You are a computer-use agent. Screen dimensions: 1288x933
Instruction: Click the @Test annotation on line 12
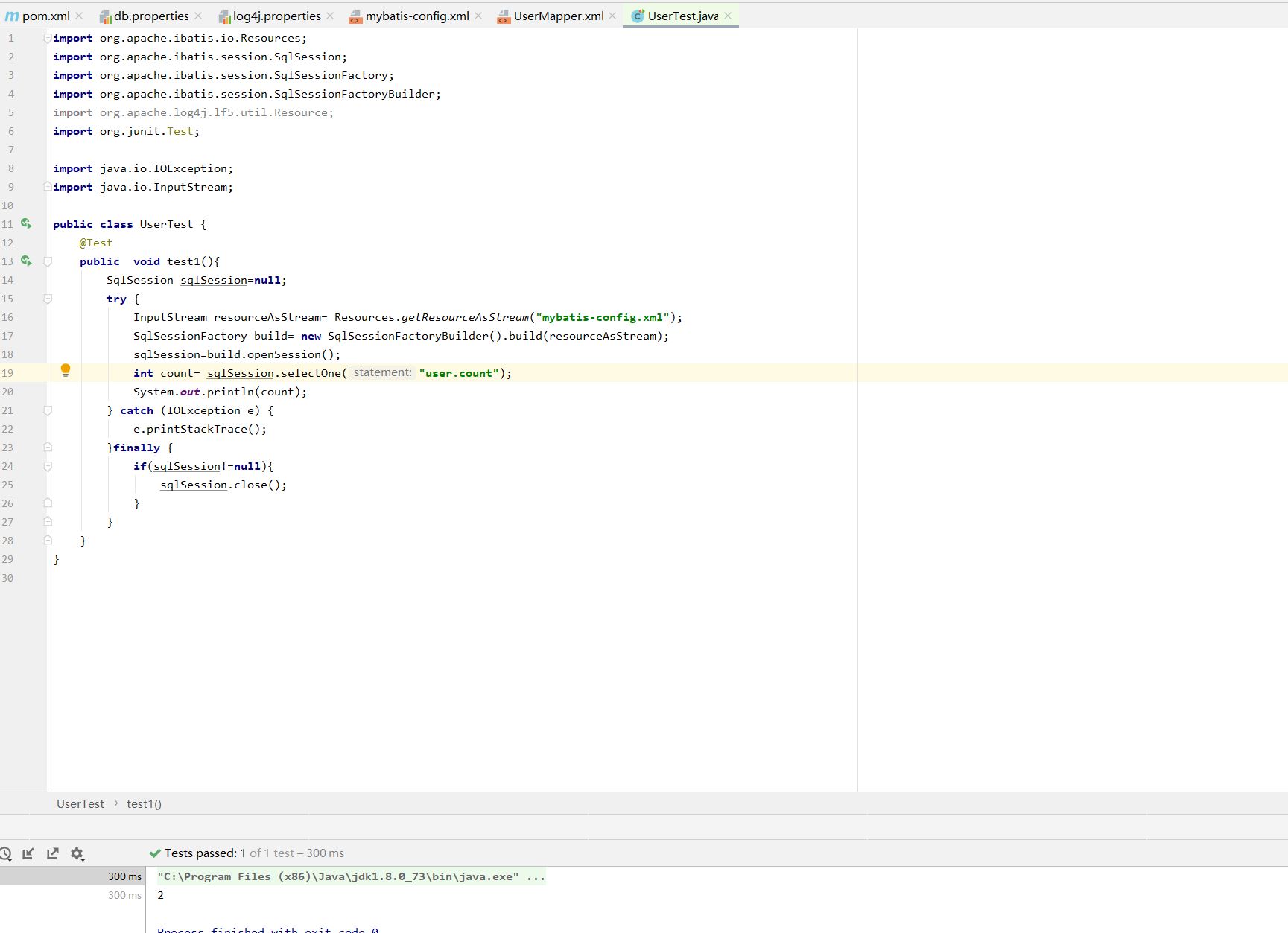coord(96,243)
